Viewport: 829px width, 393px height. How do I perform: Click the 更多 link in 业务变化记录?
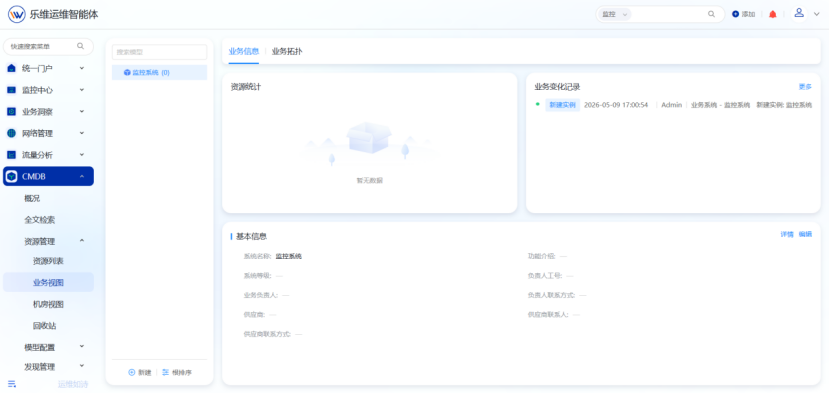pos(805,87)
